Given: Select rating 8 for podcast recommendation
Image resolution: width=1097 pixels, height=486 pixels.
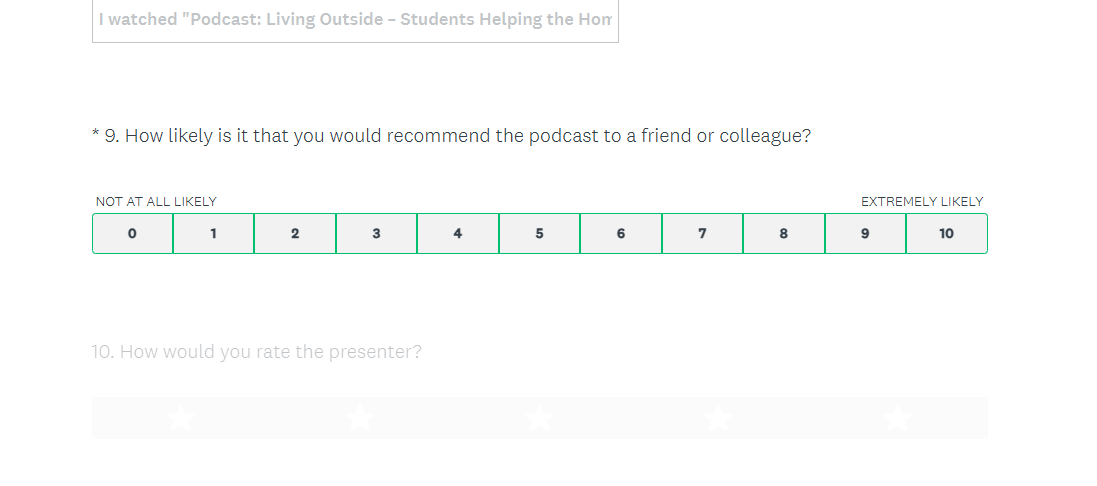Looking at the screenshot, I should (x=784, y=234).
